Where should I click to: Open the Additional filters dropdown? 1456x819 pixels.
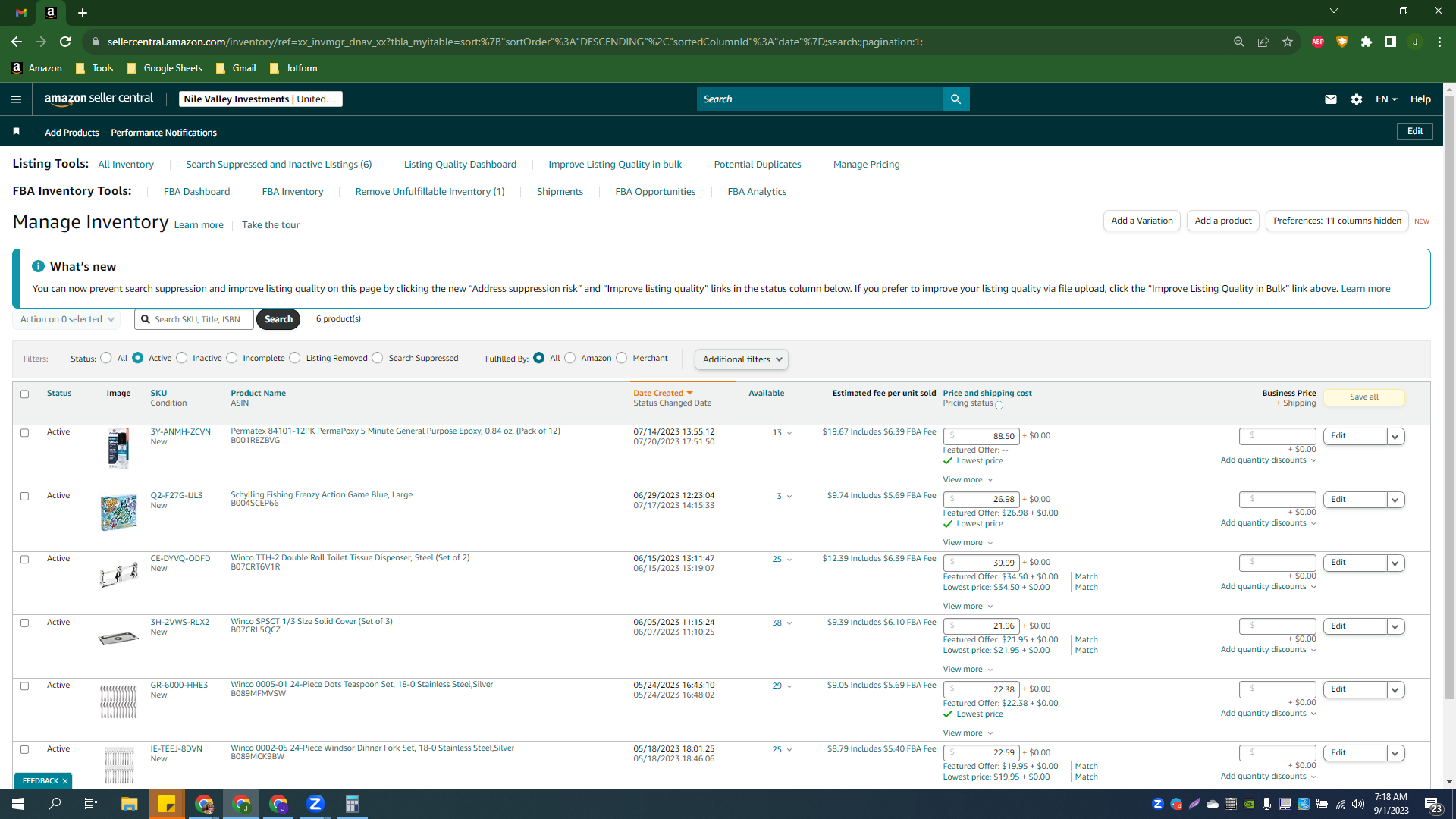click(x=742, y=359)
